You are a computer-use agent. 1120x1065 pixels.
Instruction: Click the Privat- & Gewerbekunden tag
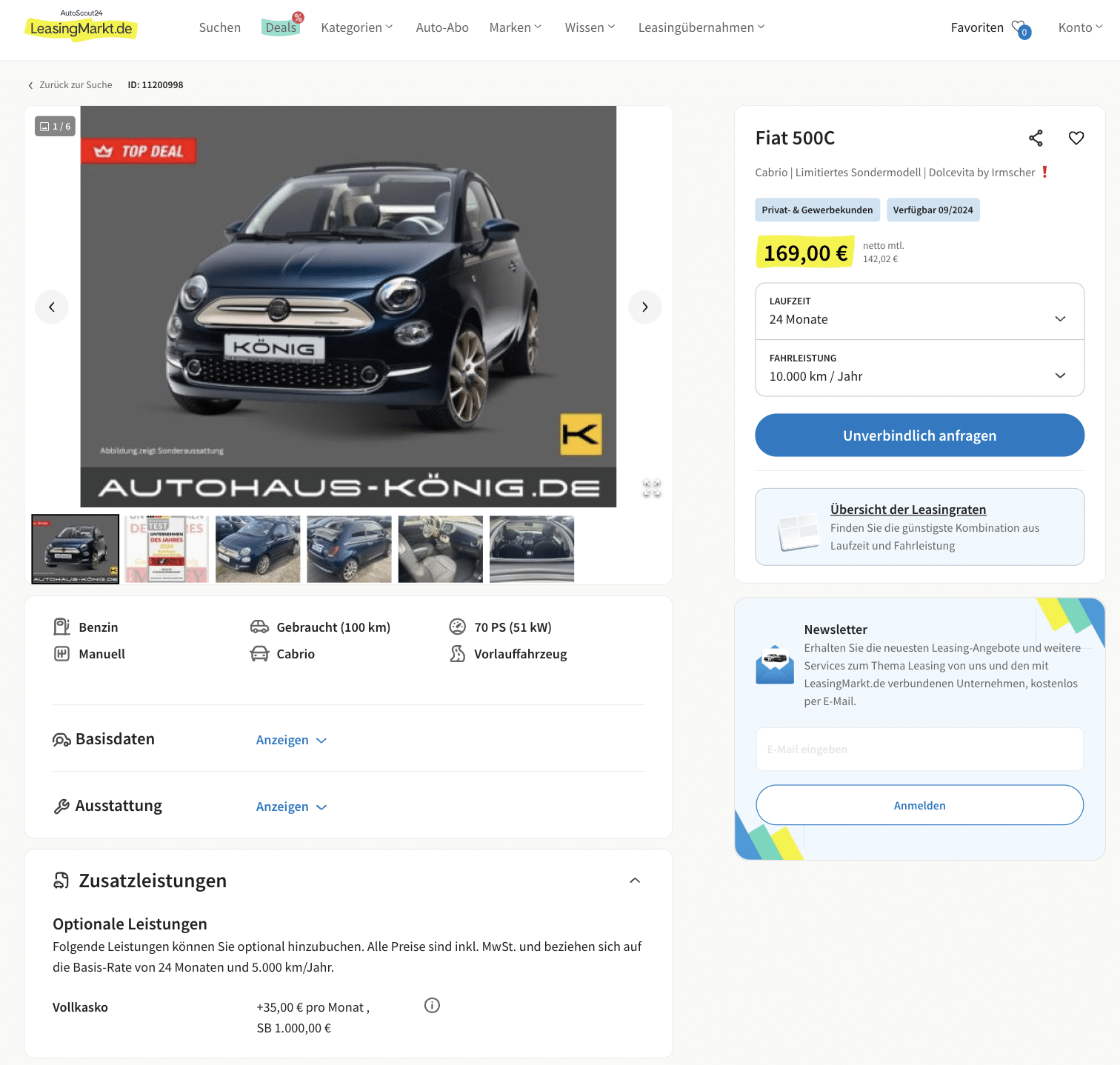(817, 210)
